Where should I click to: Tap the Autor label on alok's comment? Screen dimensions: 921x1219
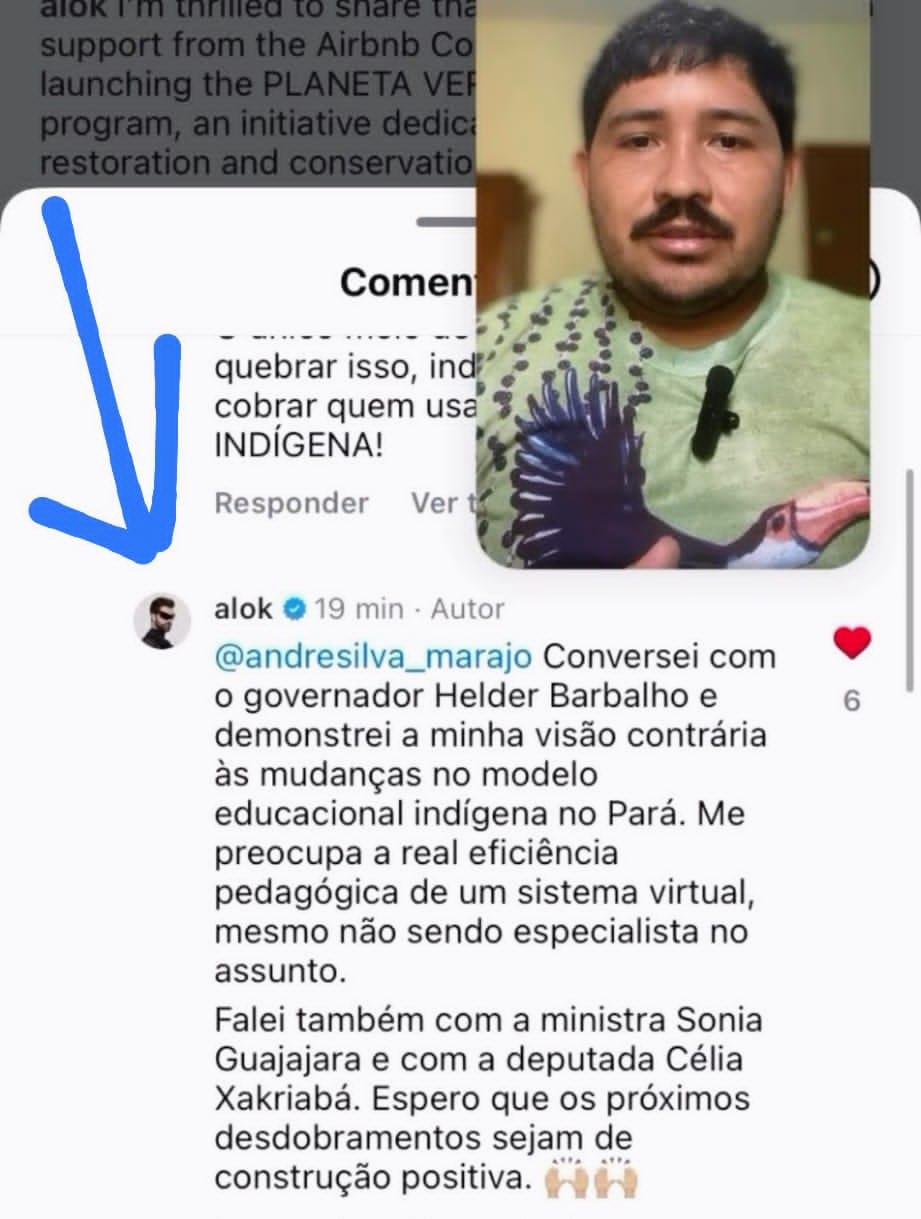467,608
